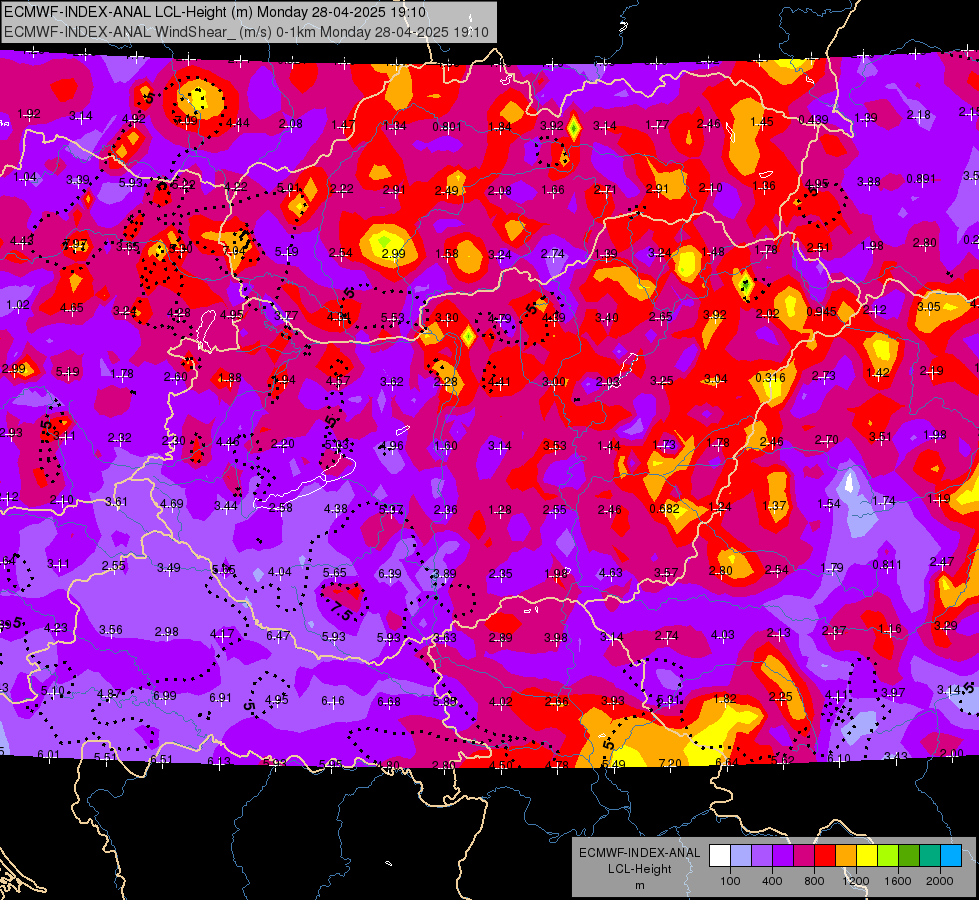Click the wind shear value 3.56

[111, 630]
